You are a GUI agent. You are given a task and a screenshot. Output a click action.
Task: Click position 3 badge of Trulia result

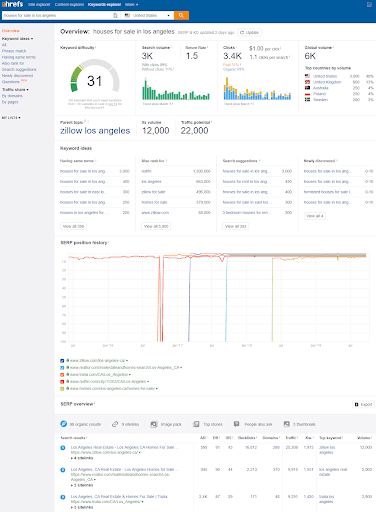(63, 497)
